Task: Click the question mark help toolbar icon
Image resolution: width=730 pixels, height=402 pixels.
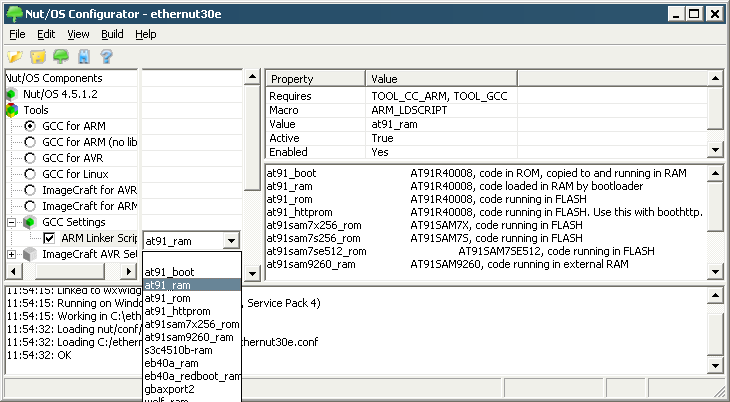Action: pyautogui.click(x=107, y=56)
